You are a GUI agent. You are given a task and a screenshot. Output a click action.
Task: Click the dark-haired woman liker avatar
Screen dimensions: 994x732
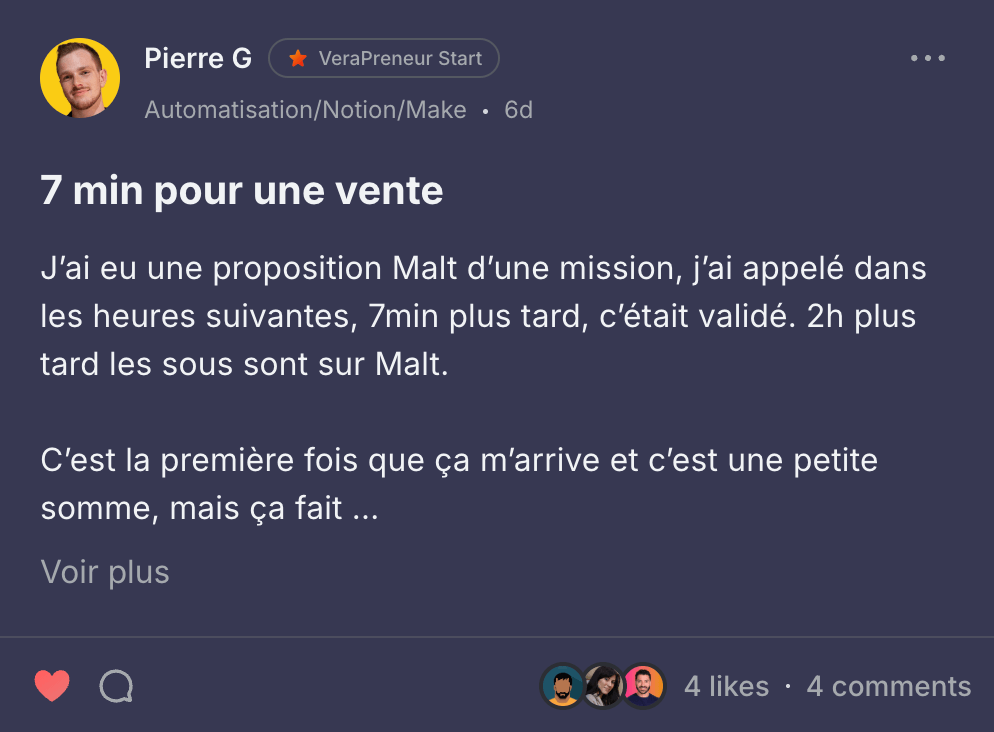click(604, 686)
